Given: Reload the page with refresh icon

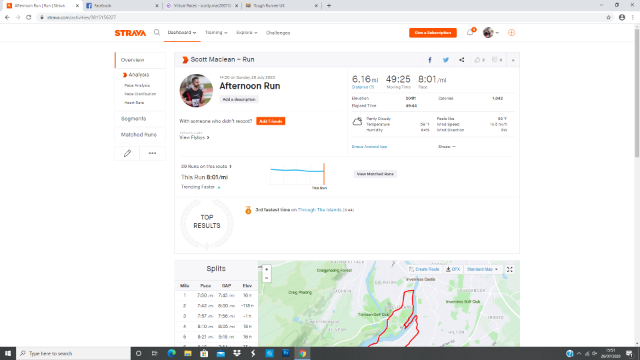Looking at the screenshot, I should (x=29, y=17).
